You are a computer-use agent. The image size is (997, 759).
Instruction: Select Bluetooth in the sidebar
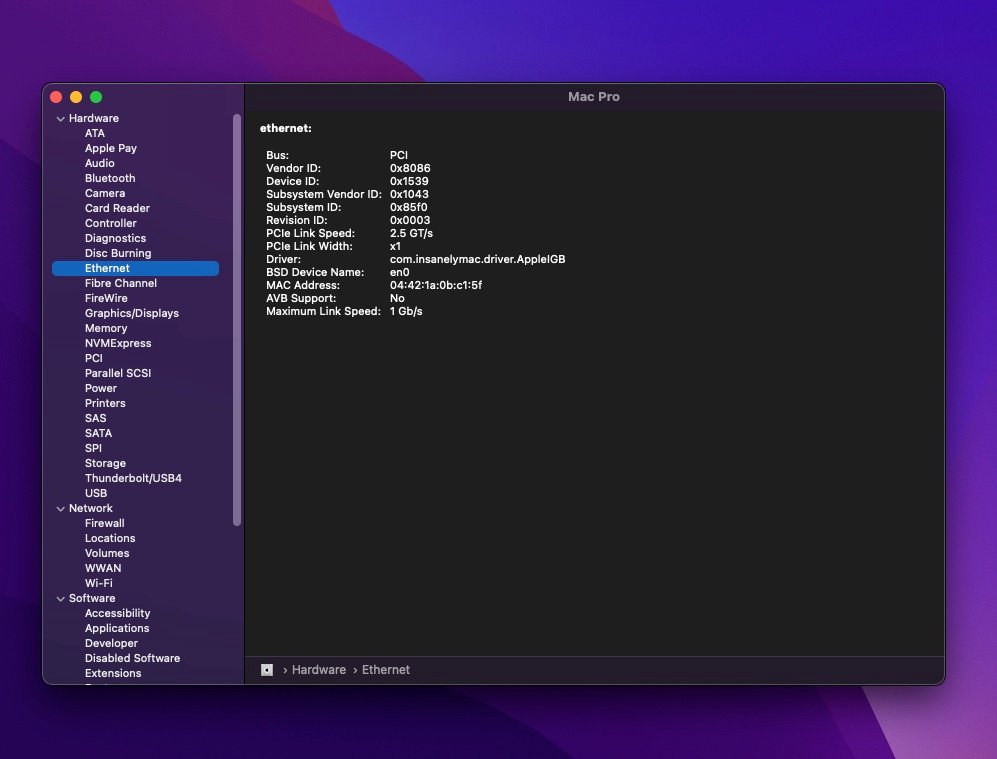[109, 178]
